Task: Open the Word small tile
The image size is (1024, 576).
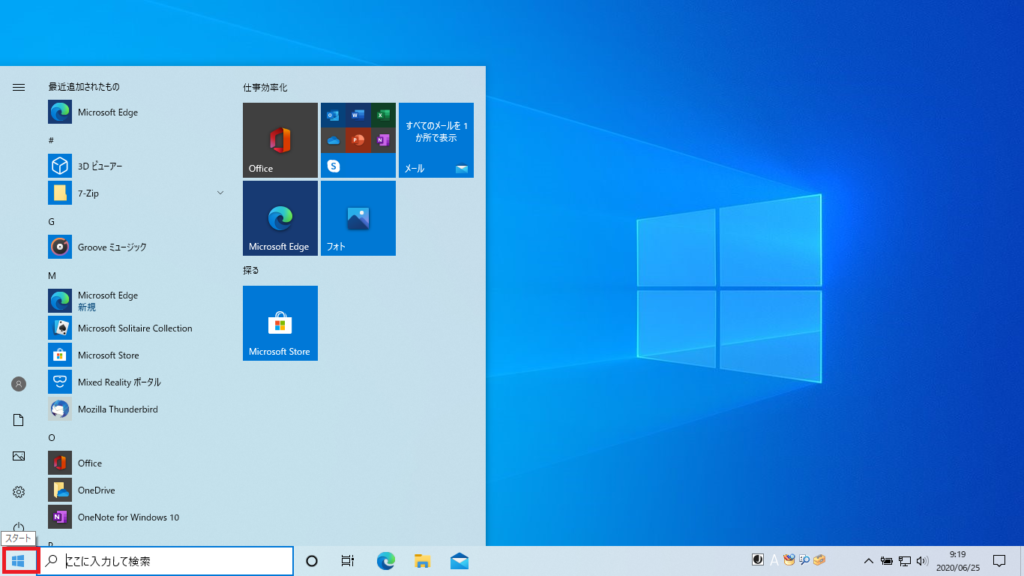Action: coord(358,116)
